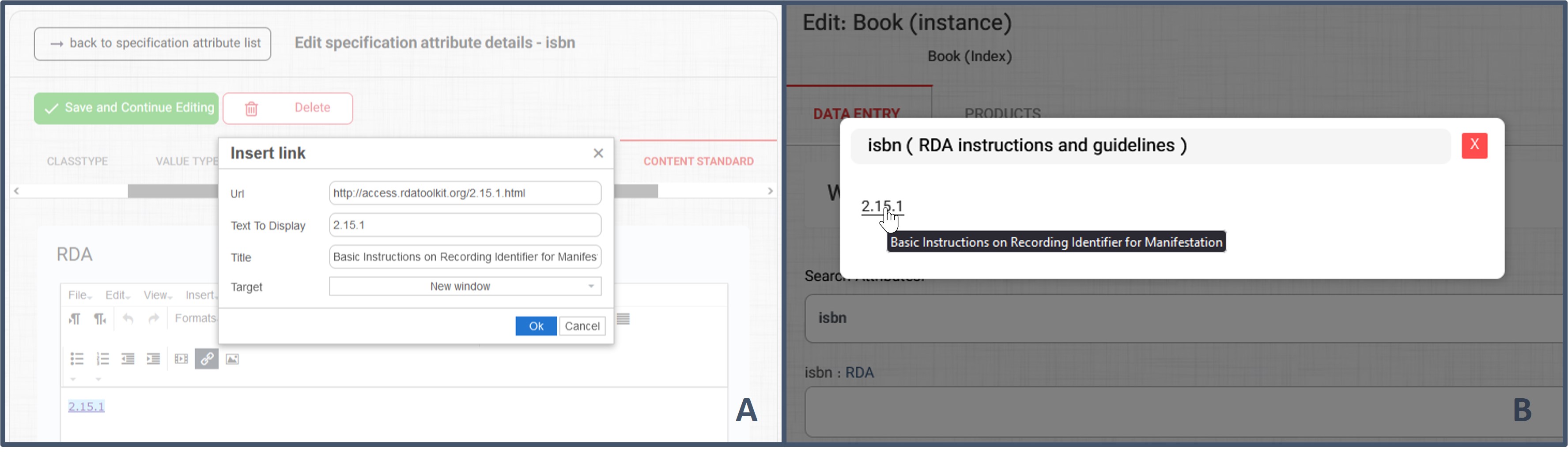Select the numbered list icon
The image size is (1568, 453).
(102, 359)
